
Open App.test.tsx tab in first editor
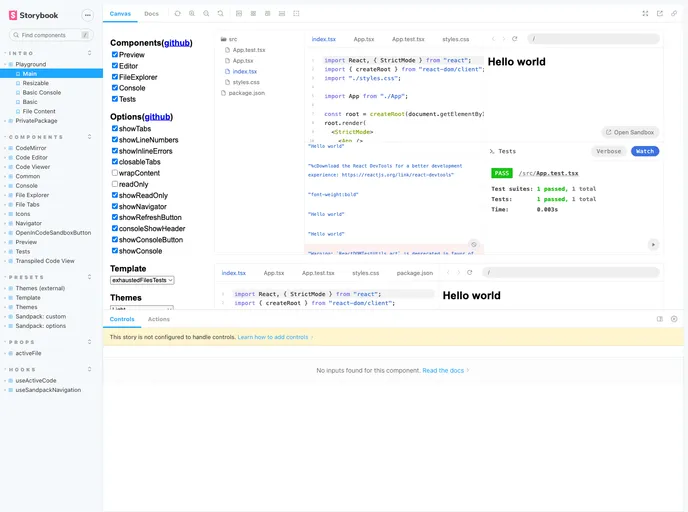[x=408, y=39]
